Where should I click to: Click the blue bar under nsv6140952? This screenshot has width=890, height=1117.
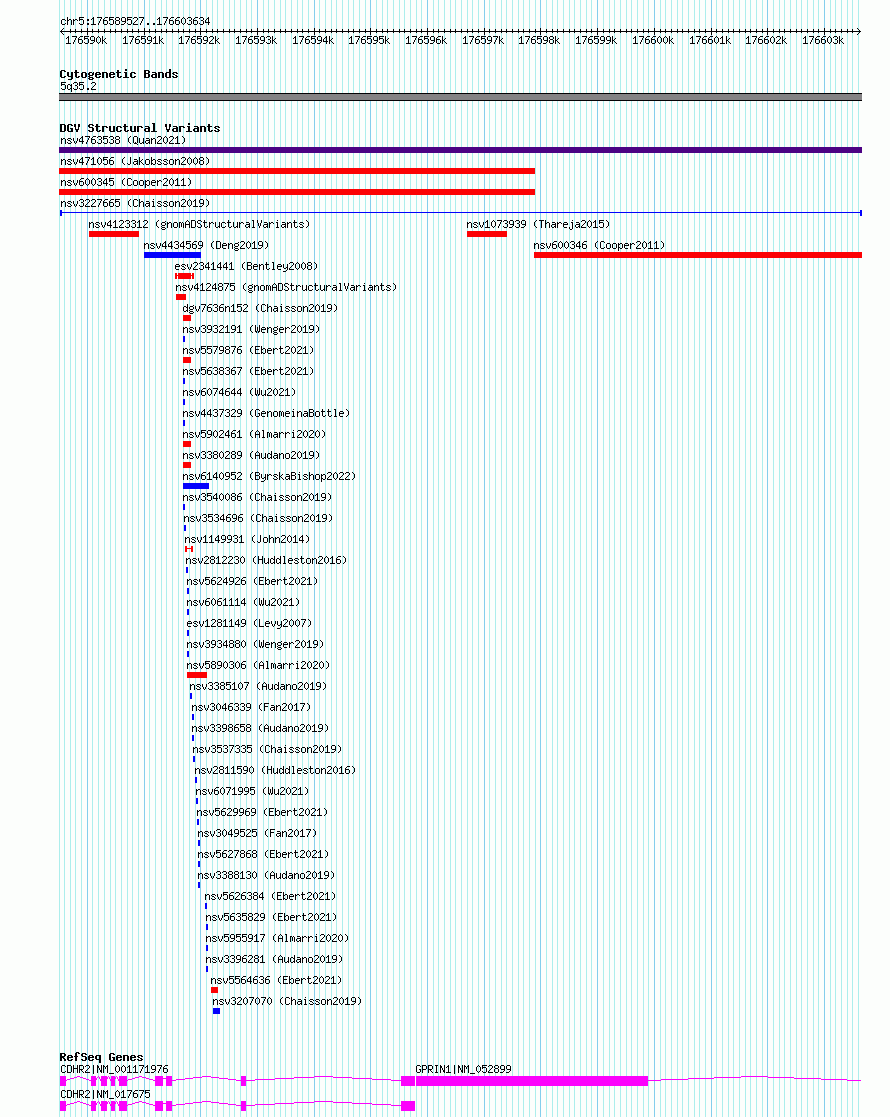pyautogui.click(x=196, y=486)
